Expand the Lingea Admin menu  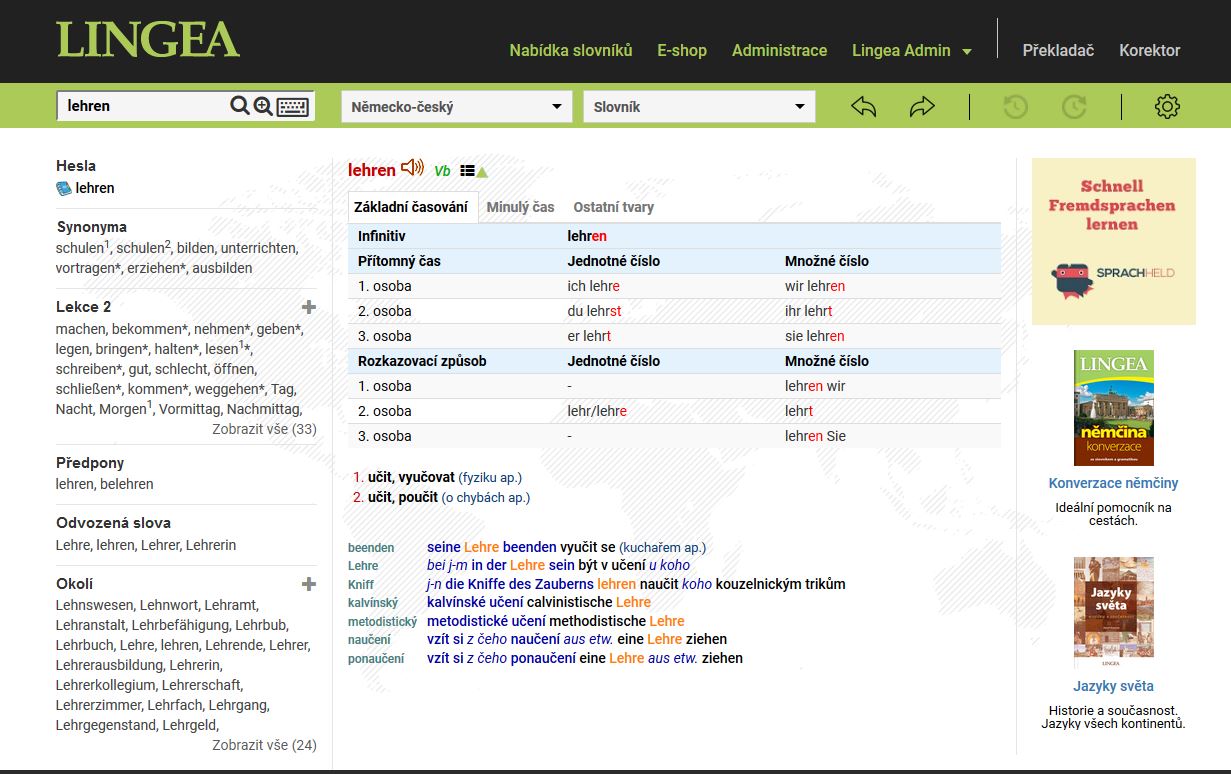coord(912,50)
